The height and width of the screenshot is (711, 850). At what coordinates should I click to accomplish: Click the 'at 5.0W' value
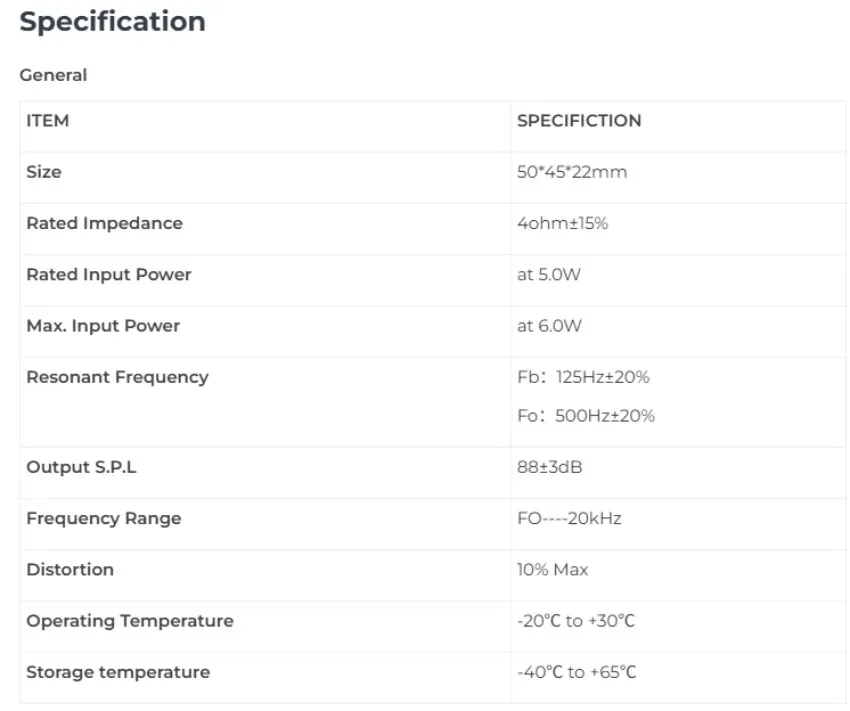(x=549, y=275)
